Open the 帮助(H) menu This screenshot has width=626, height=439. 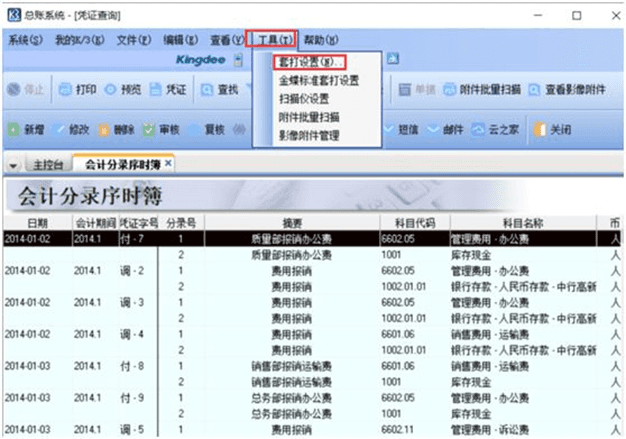[x=321, y=40]
